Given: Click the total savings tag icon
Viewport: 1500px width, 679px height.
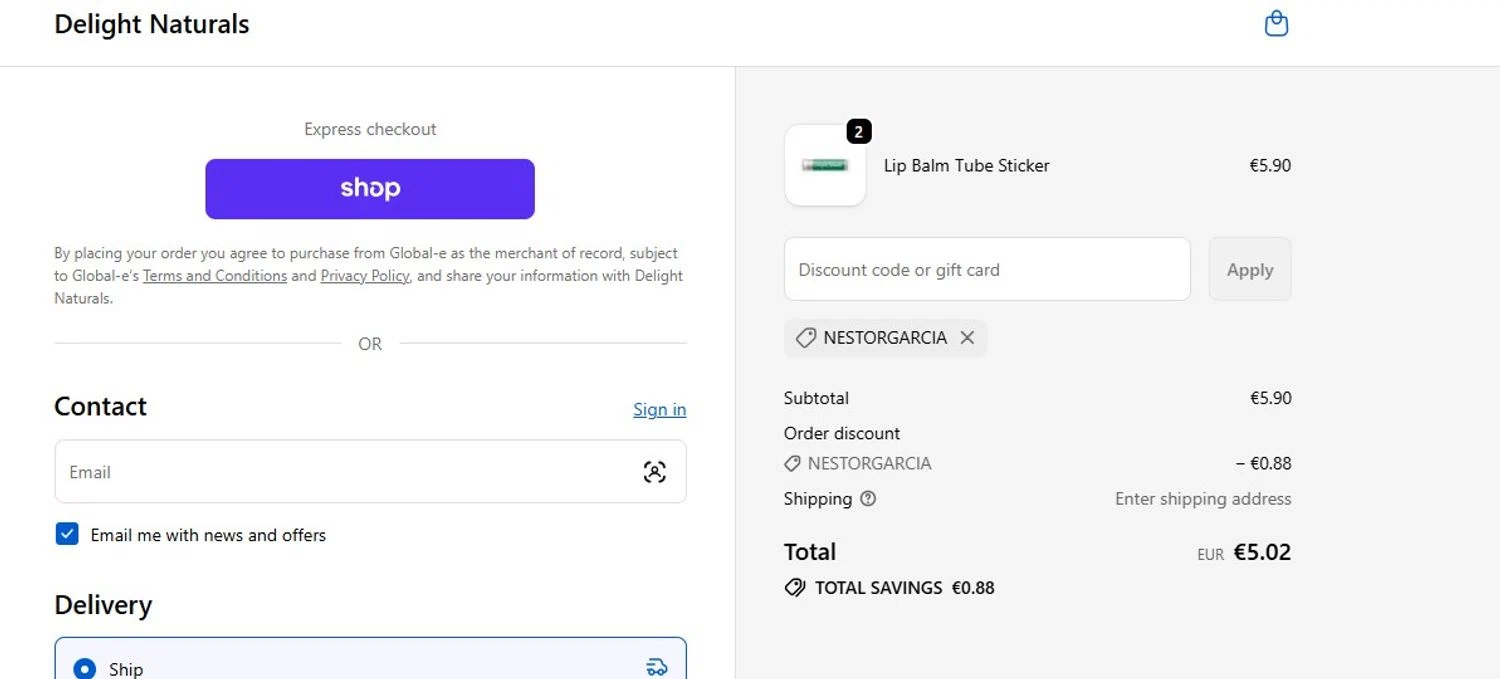Looking at the screenshot, I should (795, 588).
